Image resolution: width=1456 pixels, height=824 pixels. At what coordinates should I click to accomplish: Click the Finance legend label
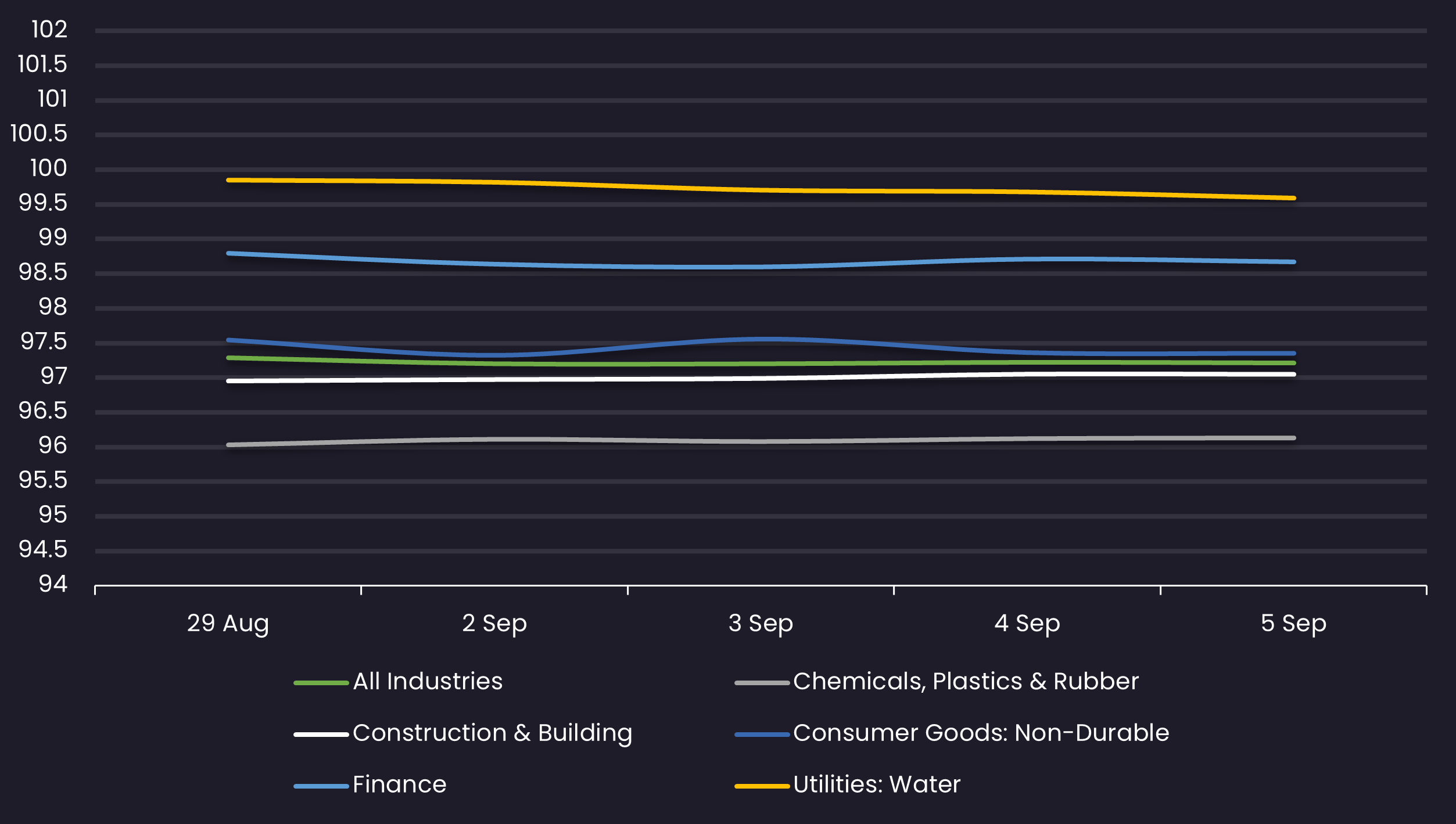tap(400, 785)
